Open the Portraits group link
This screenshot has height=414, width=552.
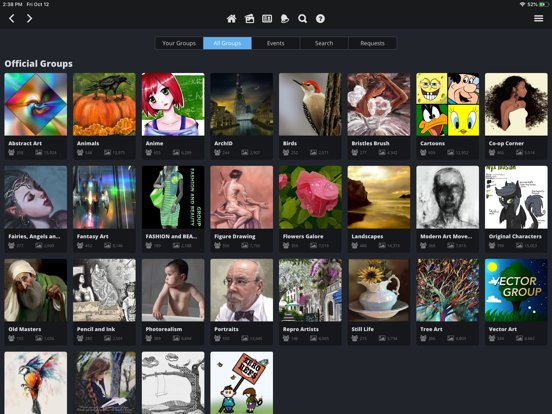coord(226,329)
